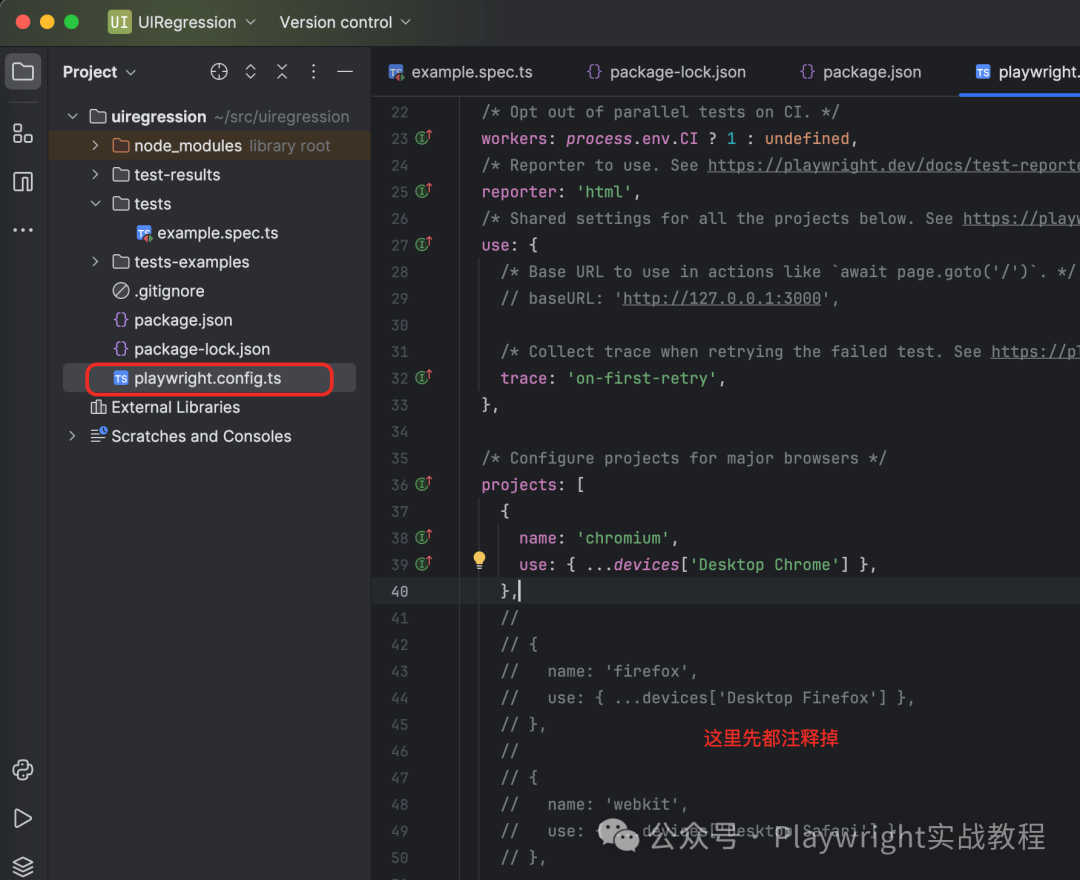This screenshot has height=880, width=1080.
Task: Click Select Opened File crosshair icon
Action: coord(219,72)
